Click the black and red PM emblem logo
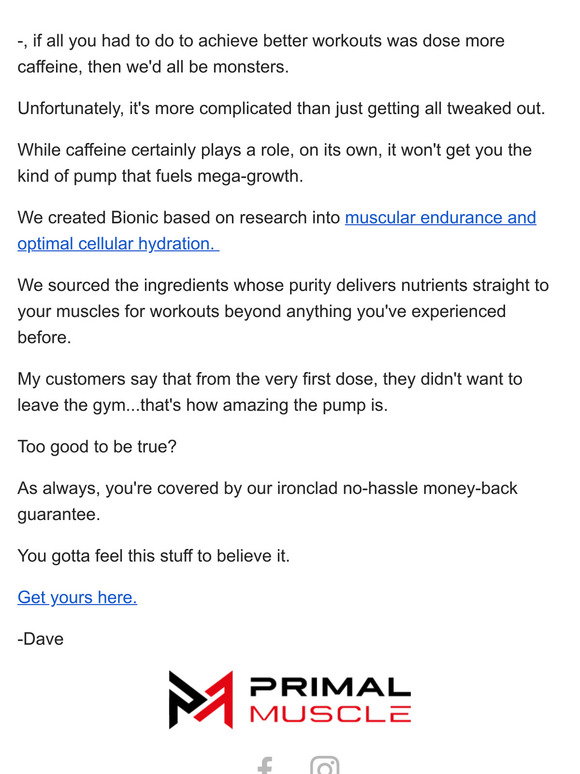This screenshot has height=774, width=580. (201, 699)
